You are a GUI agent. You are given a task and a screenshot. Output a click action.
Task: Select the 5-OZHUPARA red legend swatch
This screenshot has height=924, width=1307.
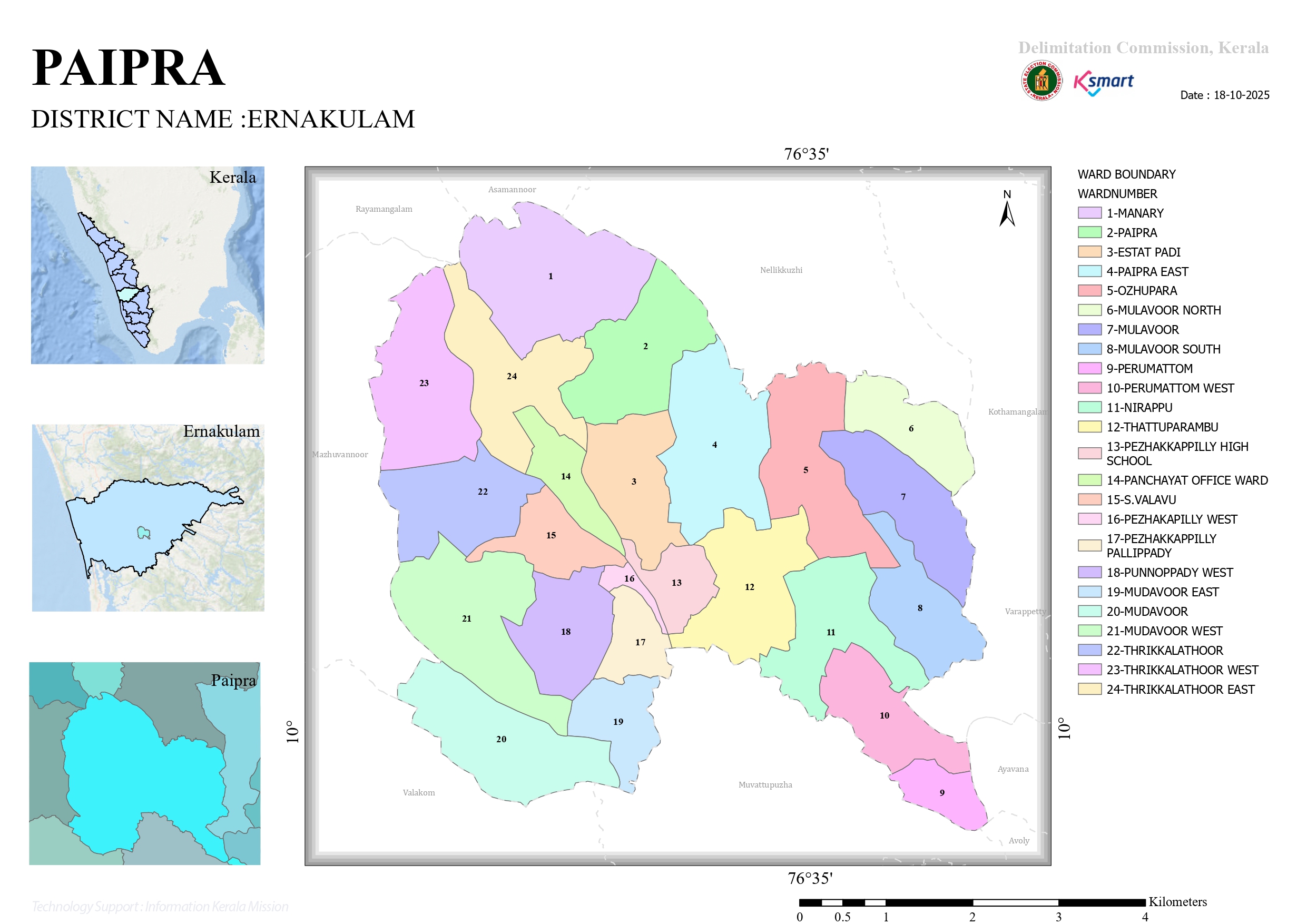(x=1089, y=290)
